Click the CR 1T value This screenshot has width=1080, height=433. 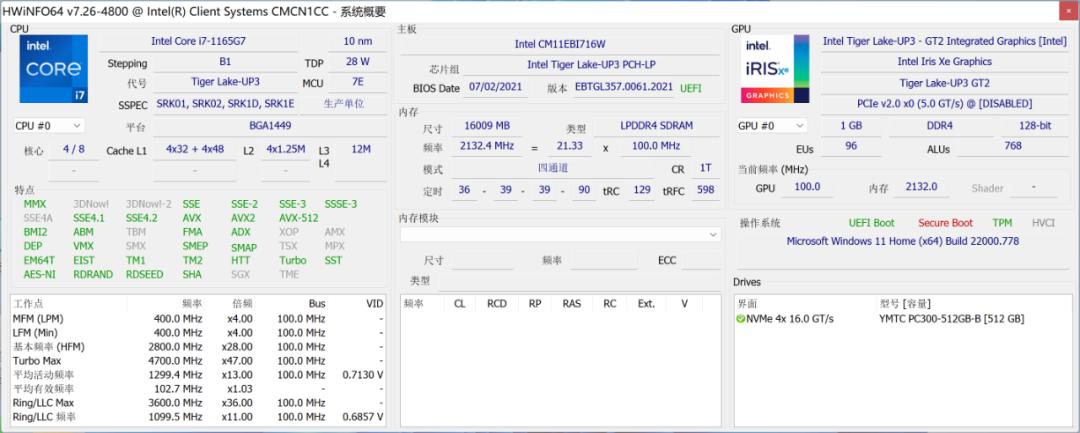pyautogui.click(x=705, y=167)
